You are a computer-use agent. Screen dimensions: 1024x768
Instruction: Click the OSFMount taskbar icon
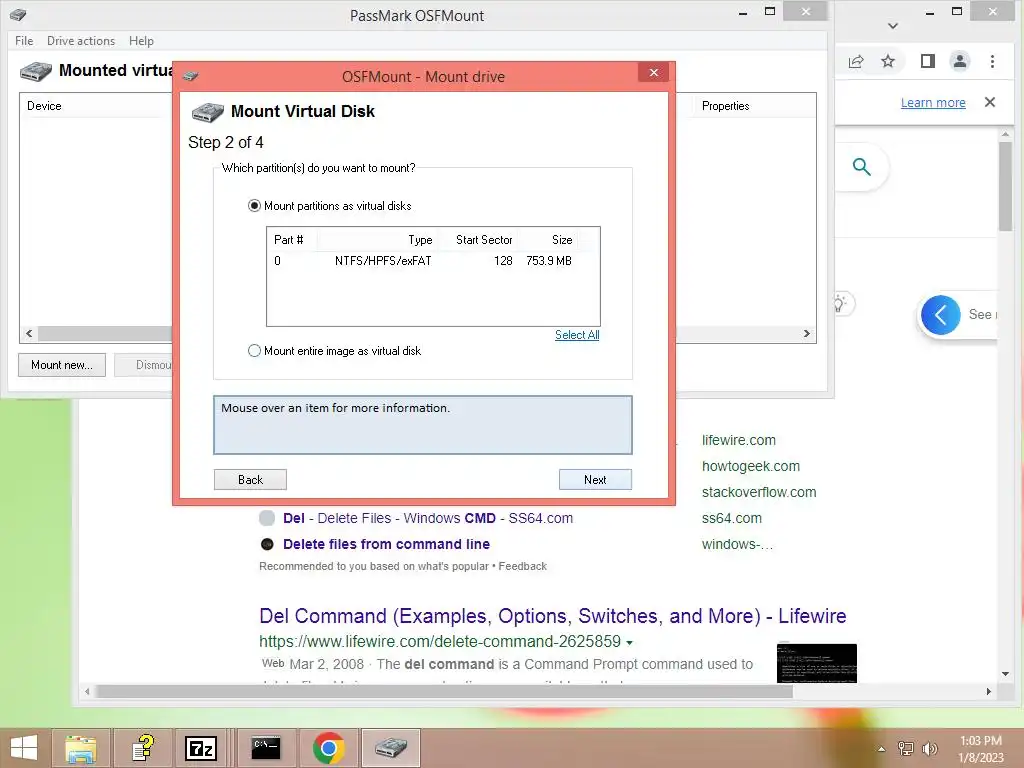click(x=391, y=748)
